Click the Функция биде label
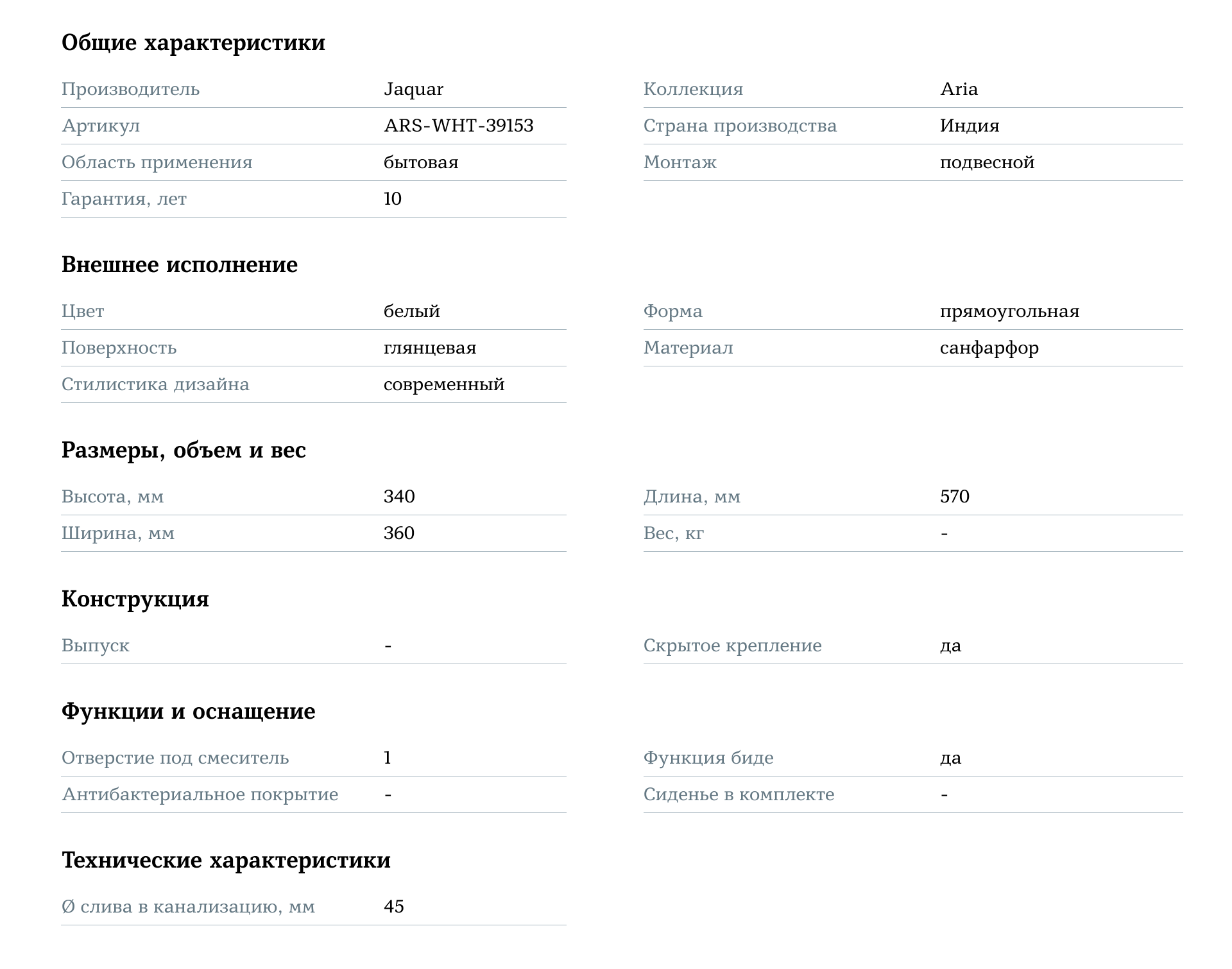 click(x=708, y=758)
